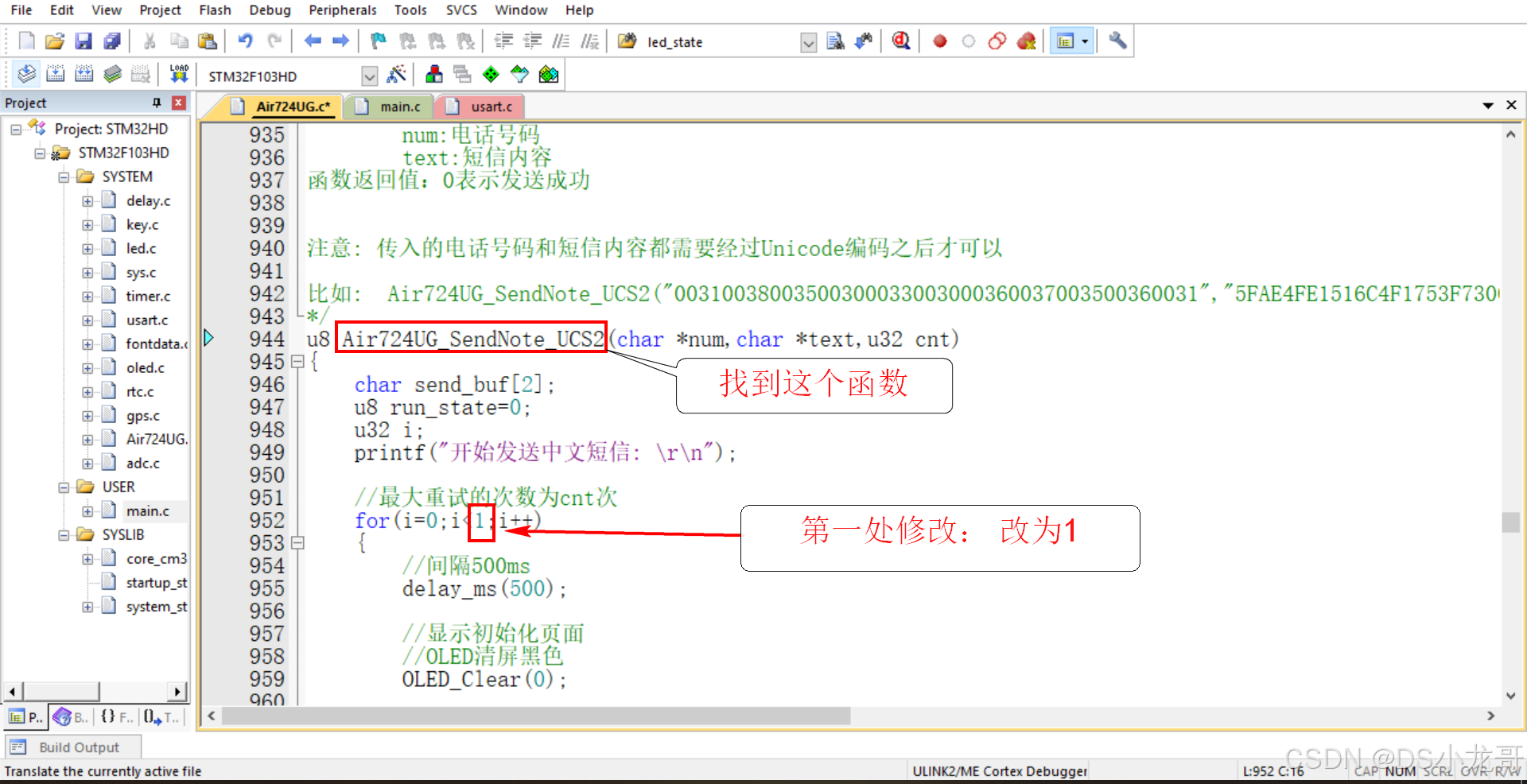Click in the led_state search input field
This screenshot has width=1527, height=784.
(x=721, y=42)
